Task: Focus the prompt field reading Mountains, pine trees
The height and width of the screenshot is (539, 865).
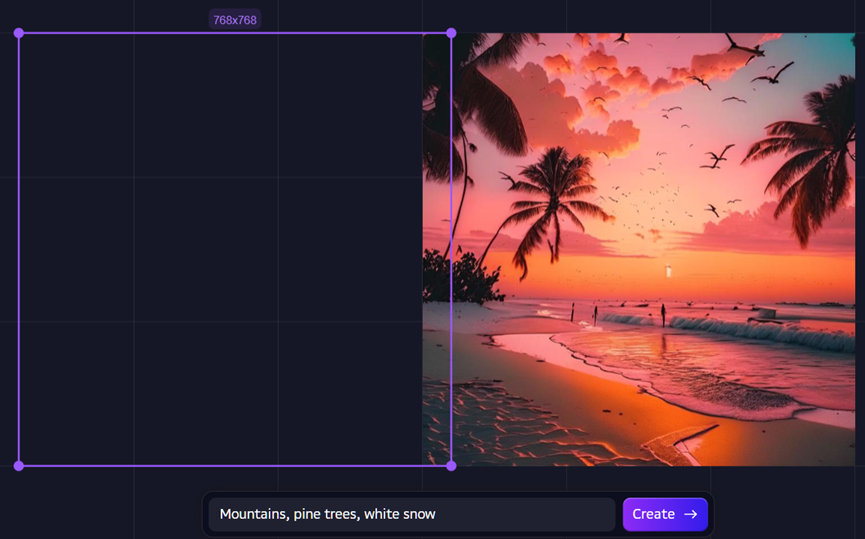Action: point(412,514)
